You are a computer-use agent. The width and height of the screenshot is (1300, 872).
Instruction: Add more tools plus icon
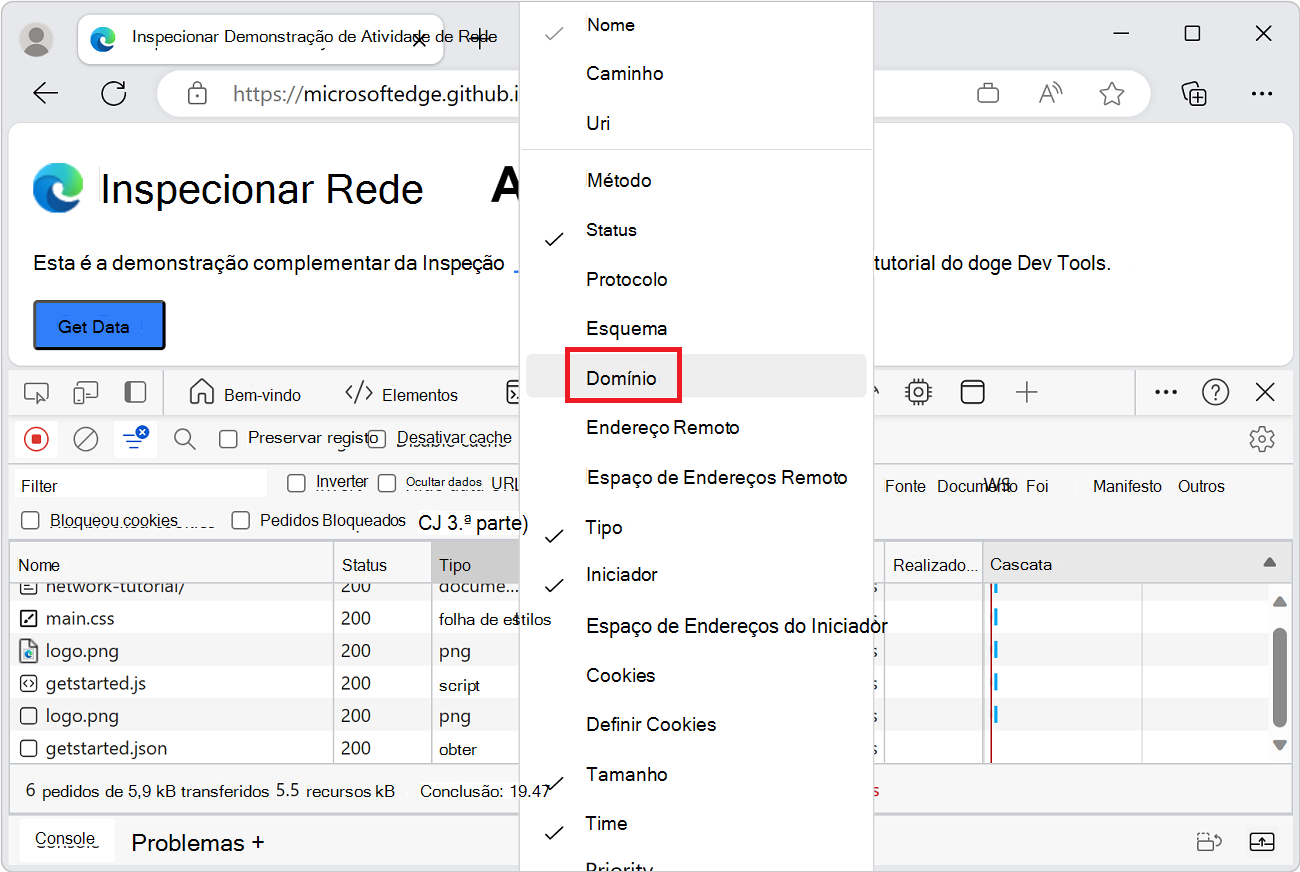[x=1027, y=393]
